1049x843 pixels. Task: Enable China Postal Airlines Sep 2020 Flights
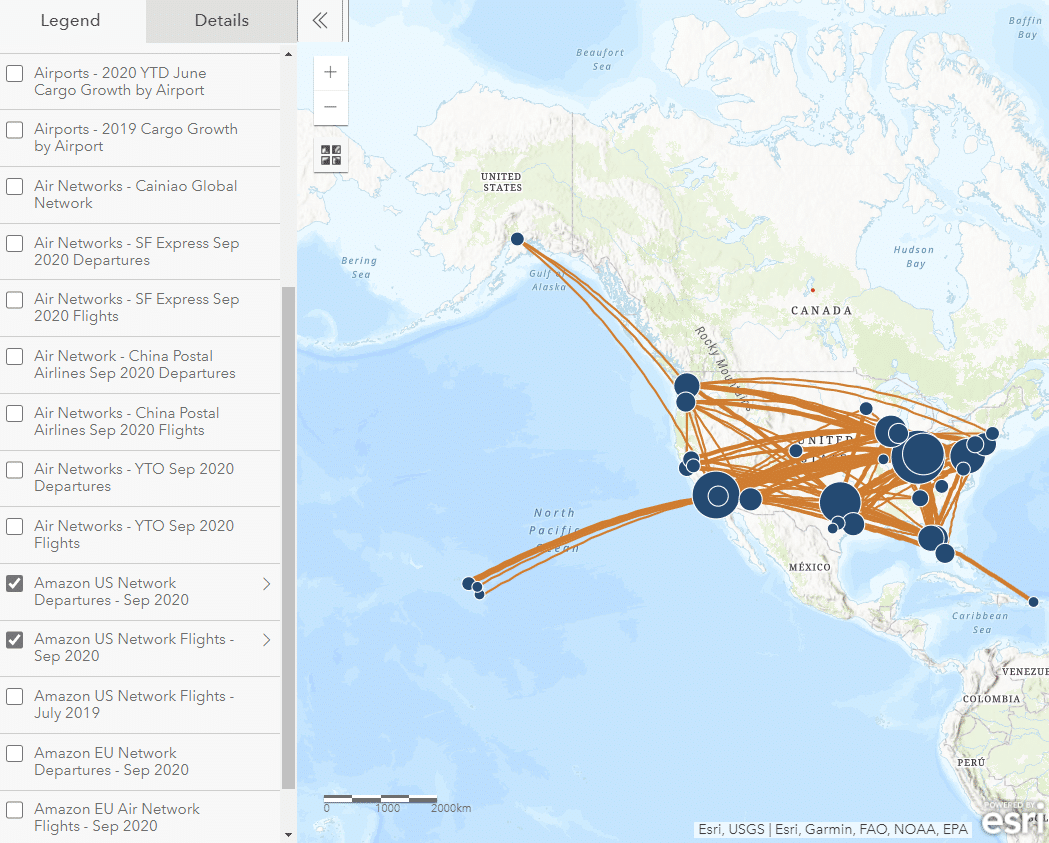coord(15,413)
